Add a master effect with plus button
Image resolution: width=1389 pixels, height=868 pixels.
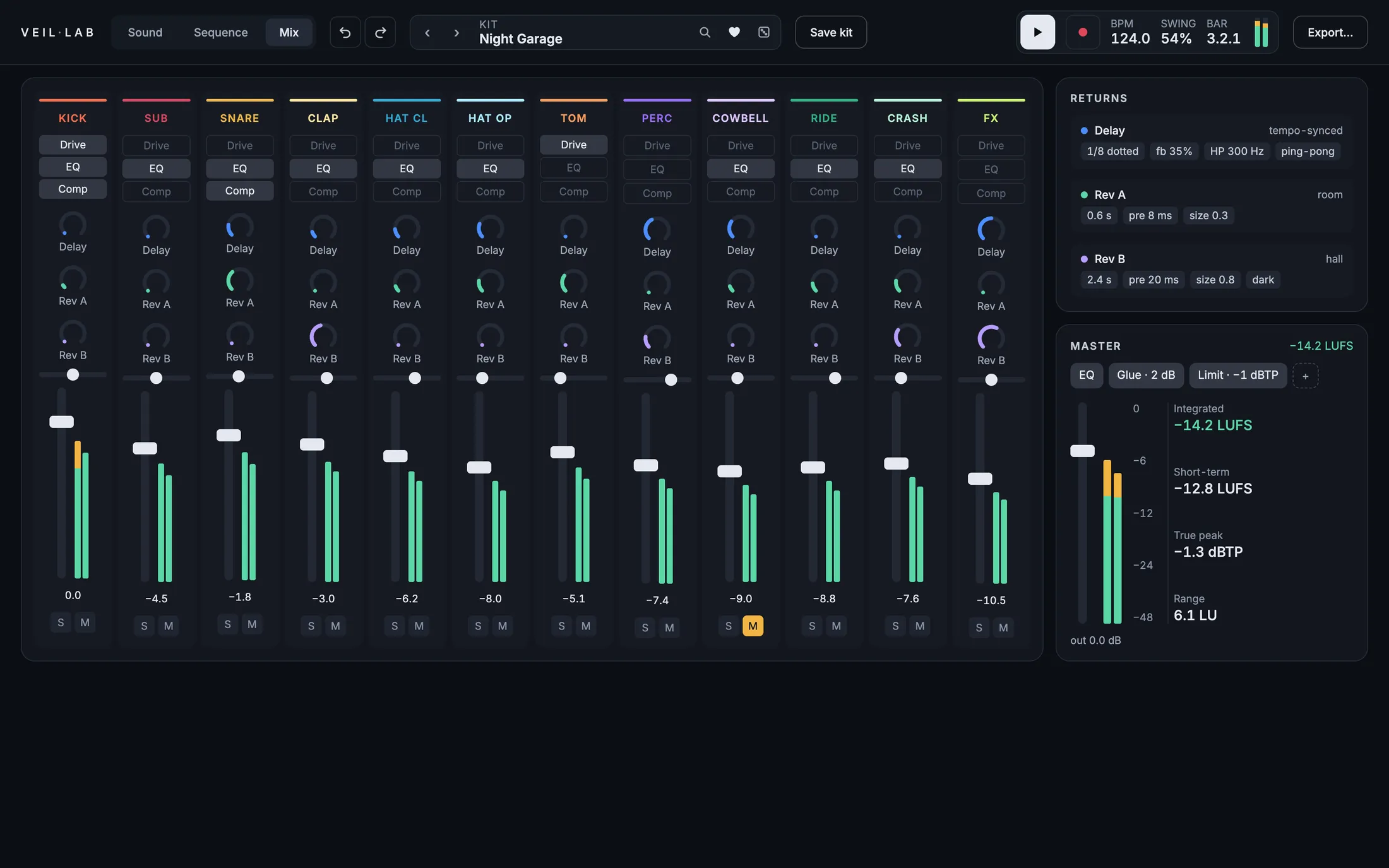[1305, 376]
